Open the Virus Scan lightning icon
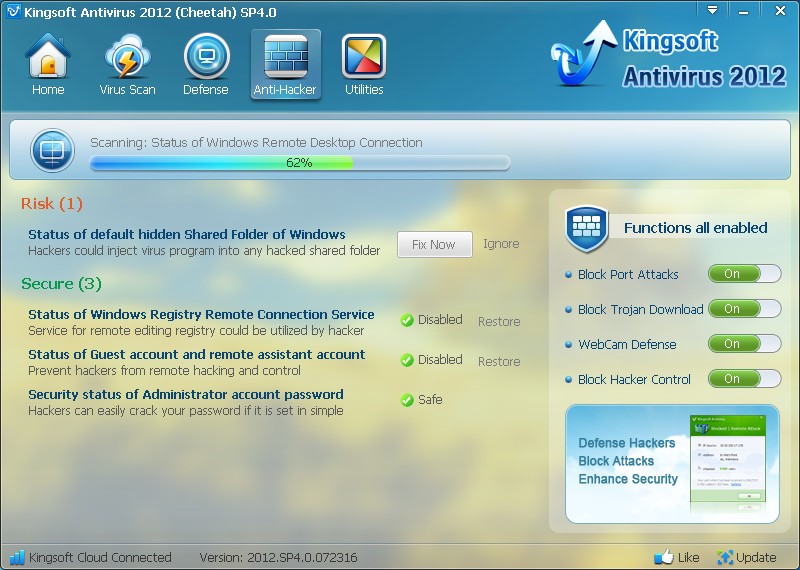This screenshot has height=570, width=800. point(127,56)
